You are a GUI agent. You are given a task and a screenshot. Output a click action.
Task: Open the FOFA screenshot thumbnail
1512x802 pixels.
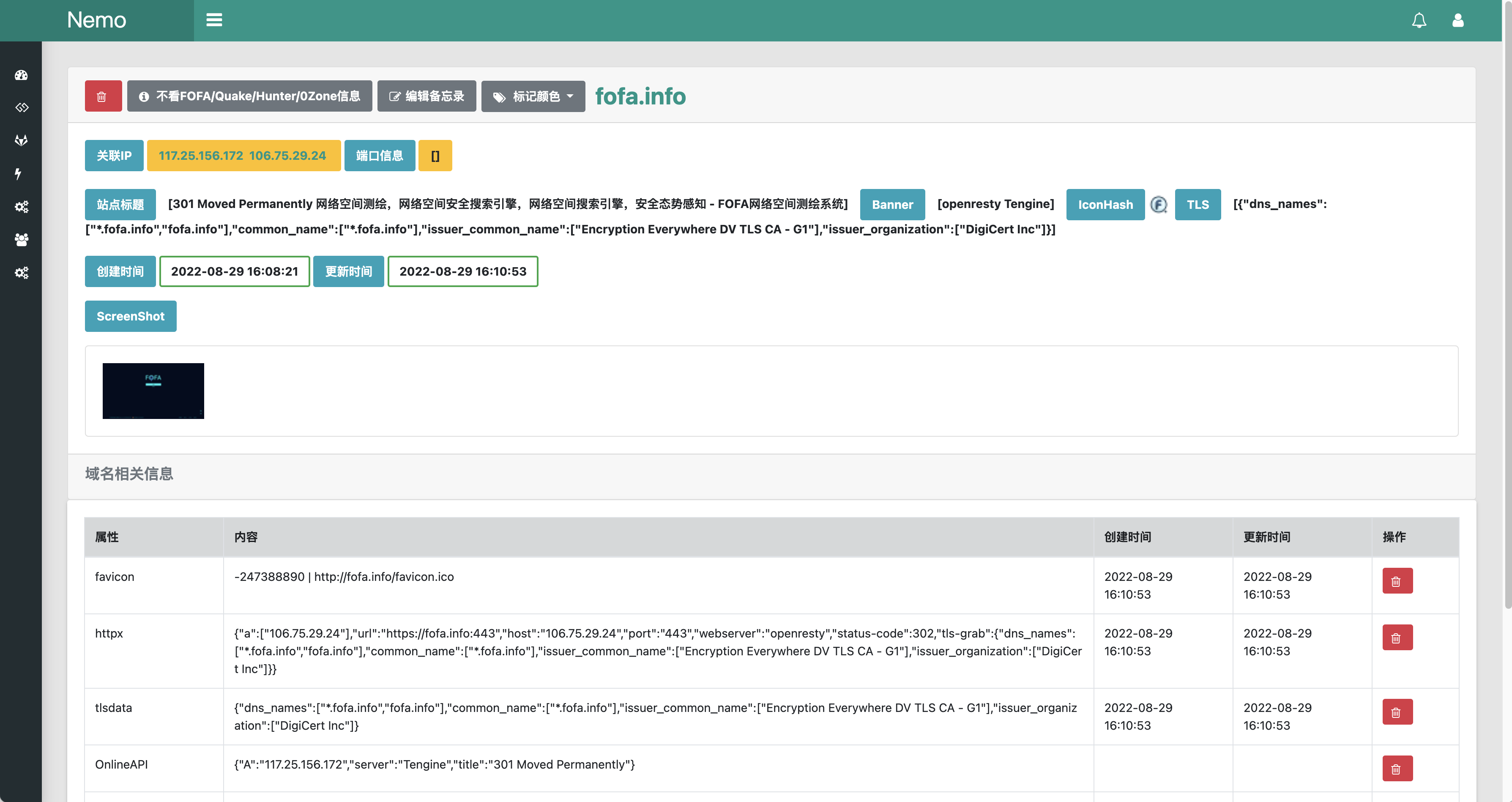point(153,391)
